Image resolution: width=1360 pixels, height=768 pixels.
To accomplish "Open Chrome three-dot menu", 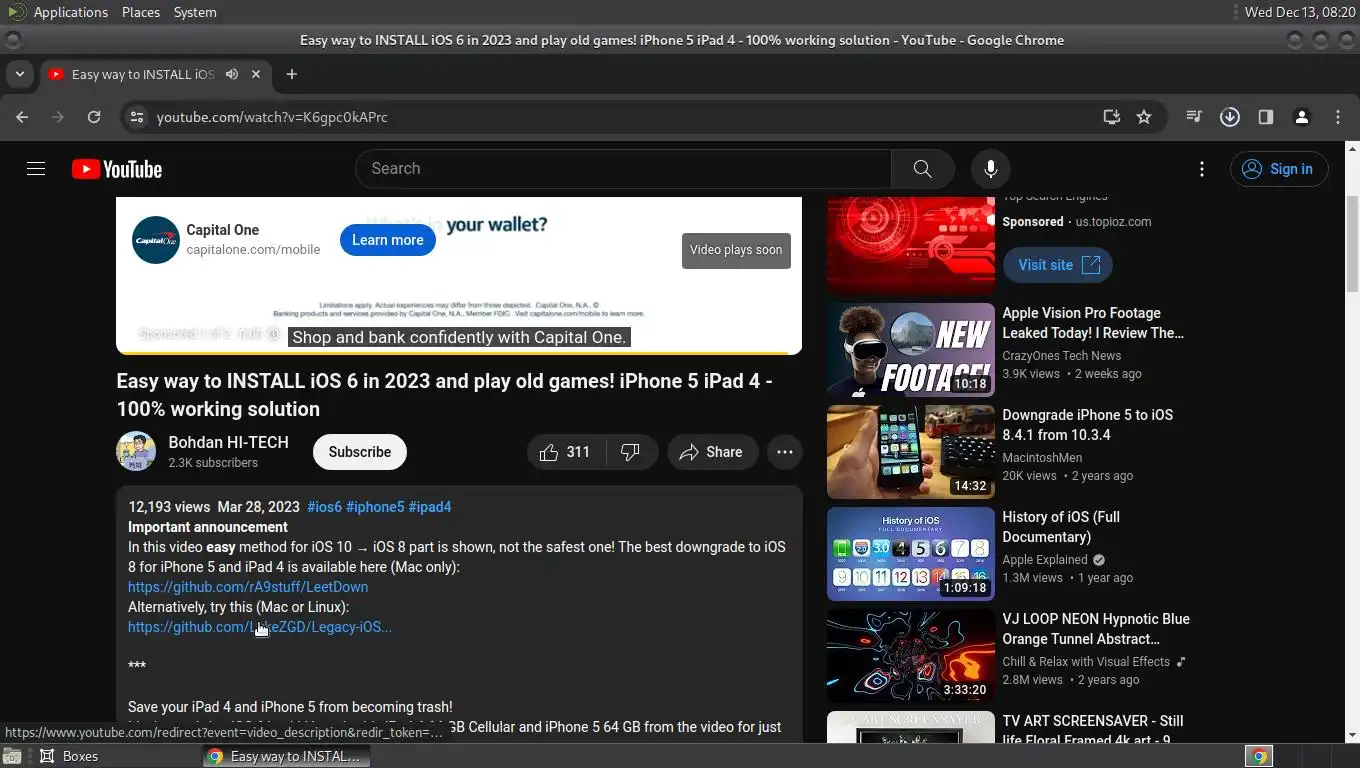I will [1338, 117].
